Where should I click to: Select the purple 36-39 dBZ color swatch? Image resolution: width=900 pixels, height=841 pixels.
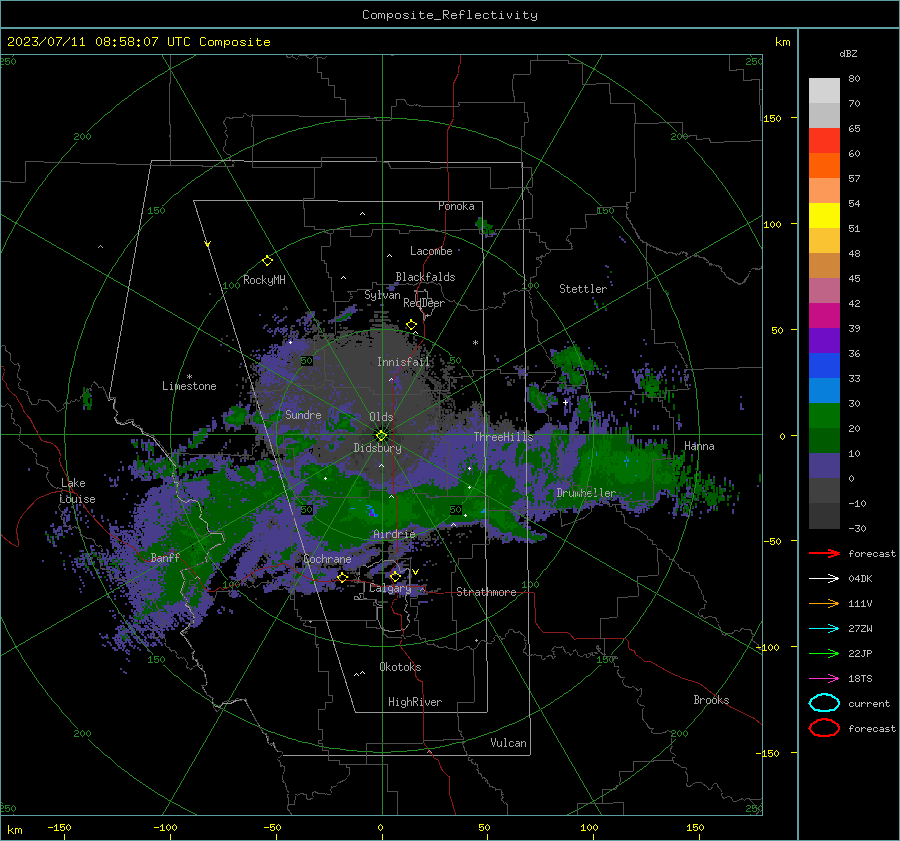click(x=824, y=341)
